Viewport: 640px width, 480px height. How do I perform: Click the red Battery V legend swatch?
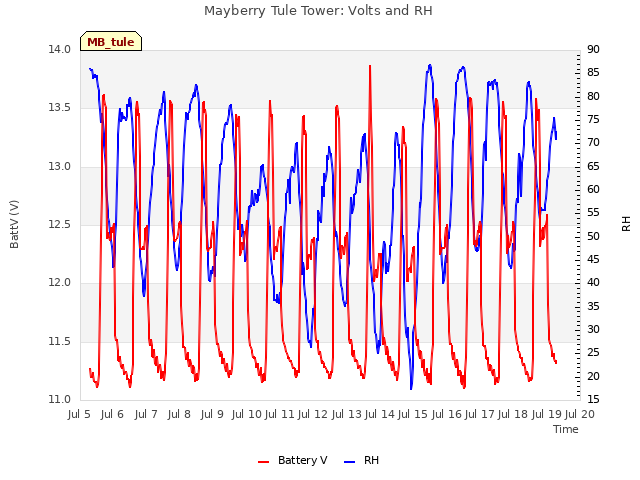pos(264,461)
